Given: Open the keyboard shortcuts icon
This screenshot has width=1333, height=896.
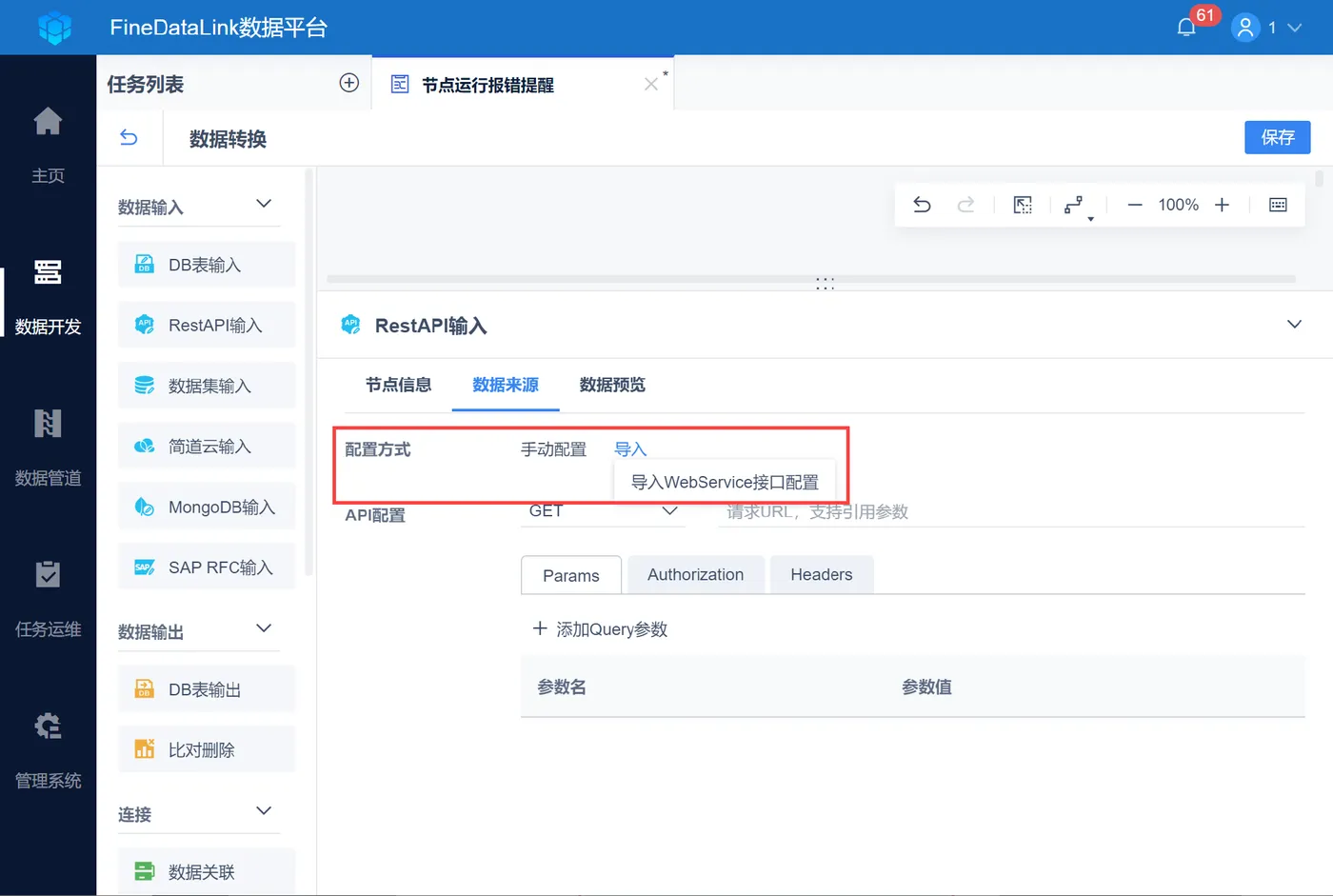Looking at the screenshot, I should click(x=1278, y=205).
